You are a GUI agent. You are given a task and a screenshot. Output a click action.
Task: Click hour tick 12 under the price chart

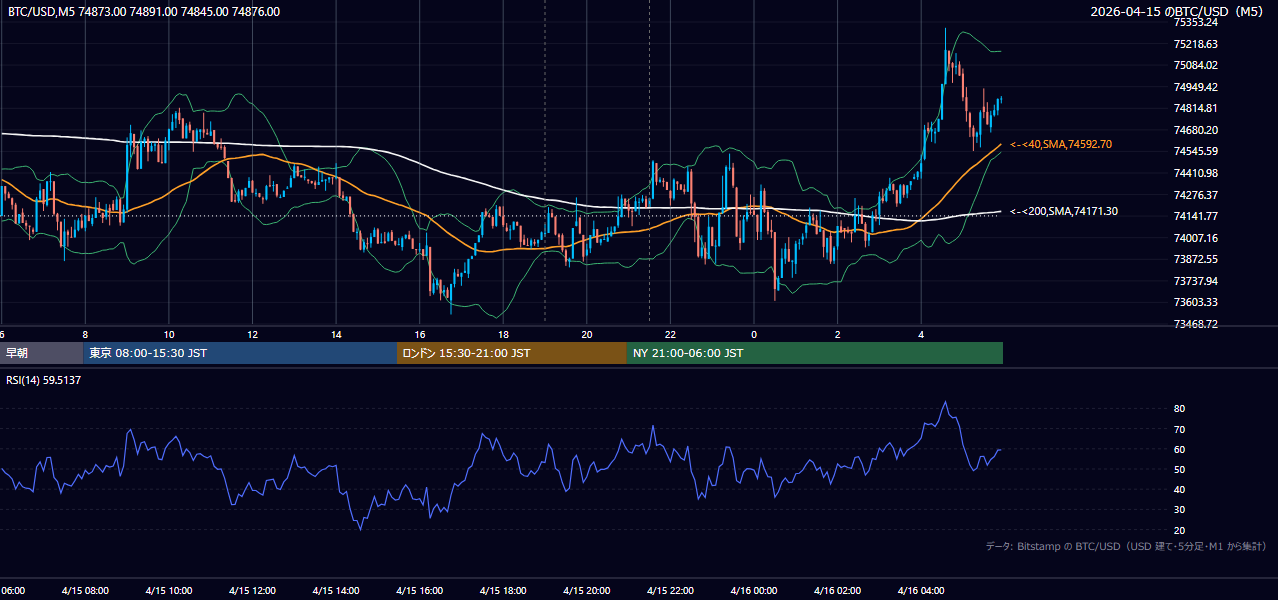[252, 334]
